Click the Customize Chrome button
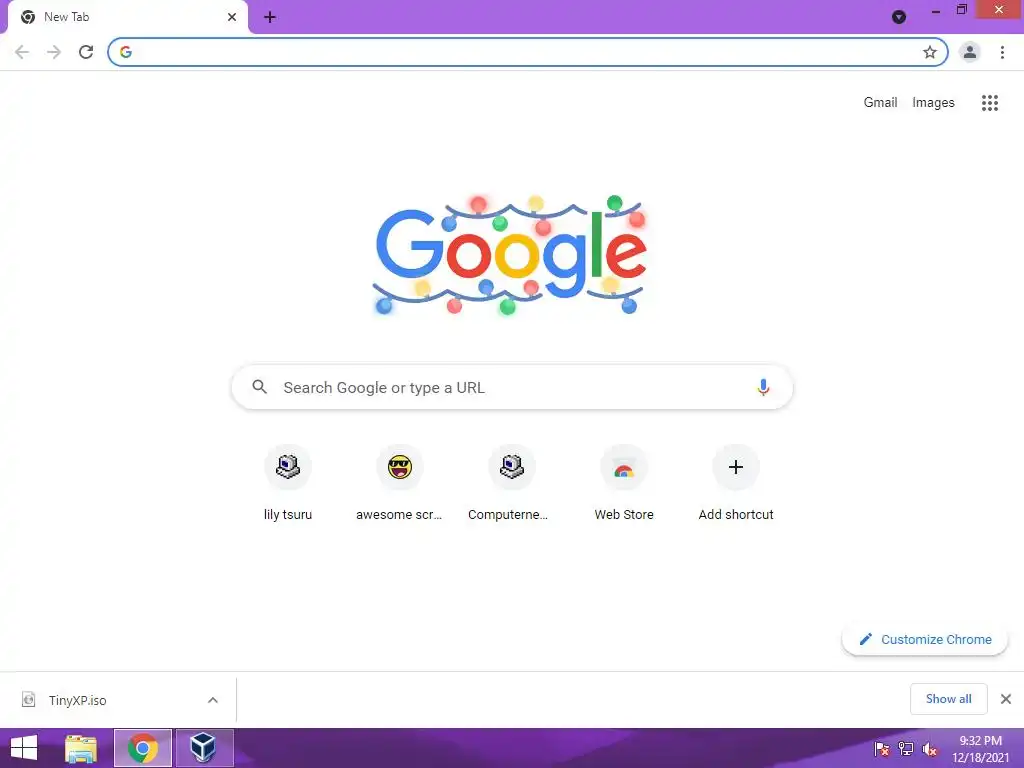 coord(924,639)
